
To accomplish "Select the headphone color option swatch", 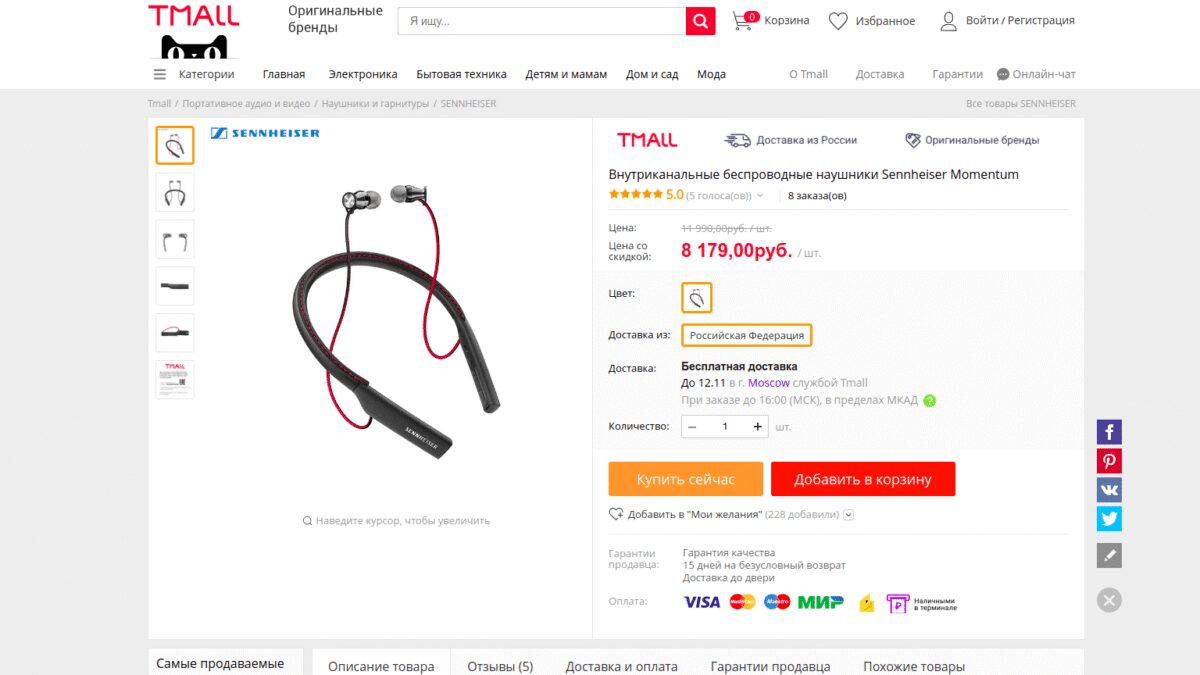I will pos(697,297).
